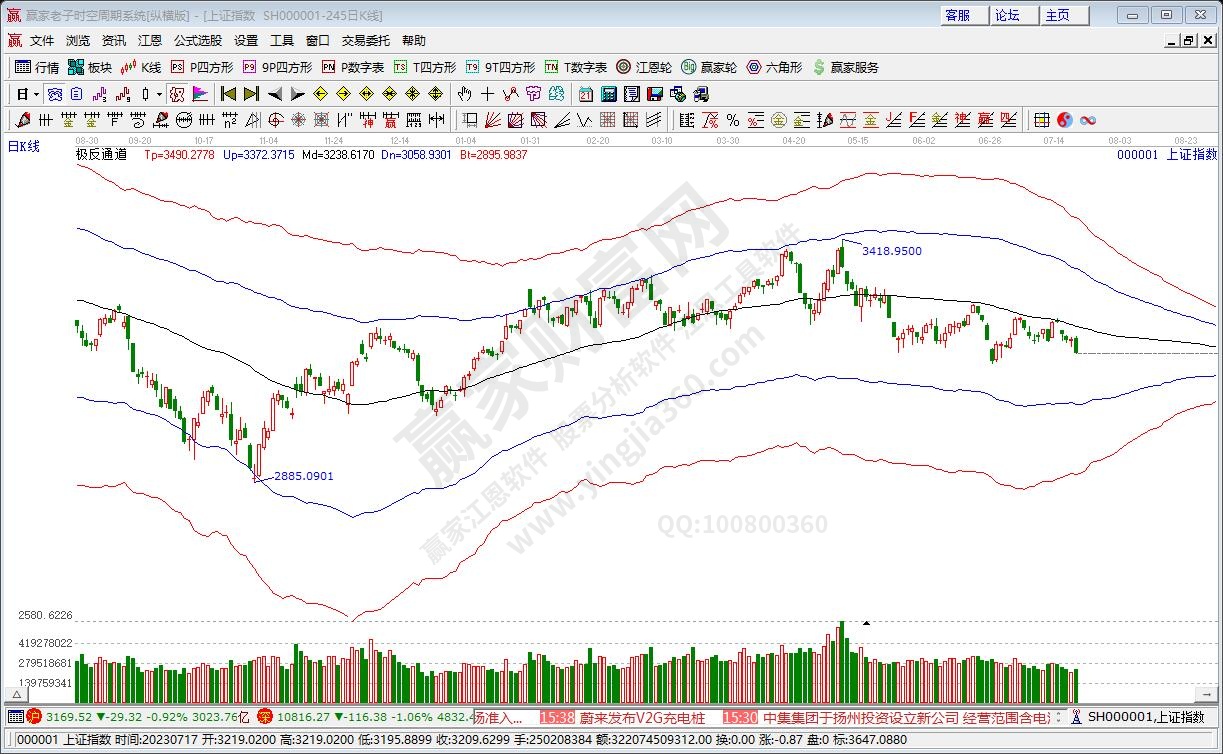Jump to the first bar using skip-to-start arrow

(x=228, y=94)
